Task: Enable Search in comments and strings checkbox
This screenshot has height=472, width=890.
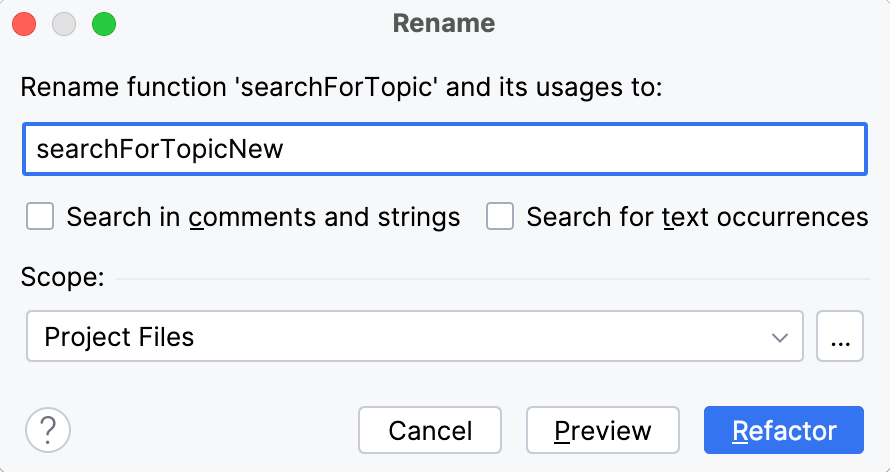Action: pos(40,217)
